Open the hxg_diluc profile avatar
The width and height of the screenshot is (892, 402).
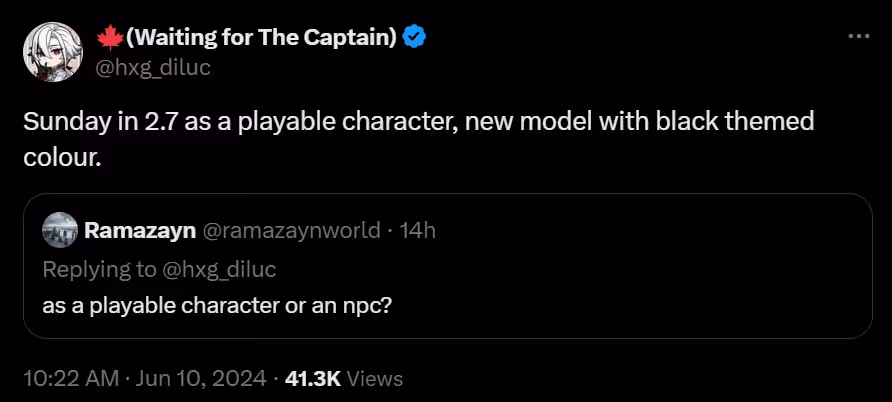[52, 52]
